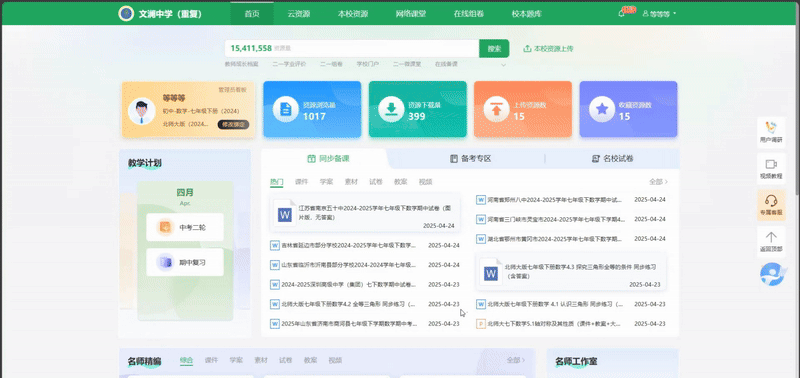Open 北师大版七年级下册数学4.2 全等三角形 item
Viewport: 800px width, 378px height.
348,304
